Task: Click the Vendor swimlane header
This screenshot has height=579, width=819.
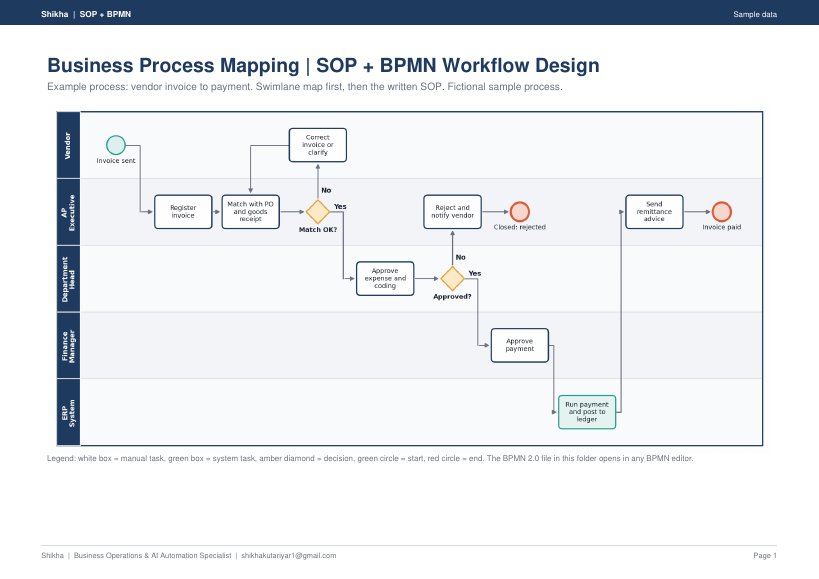Action: pos(68,145)
